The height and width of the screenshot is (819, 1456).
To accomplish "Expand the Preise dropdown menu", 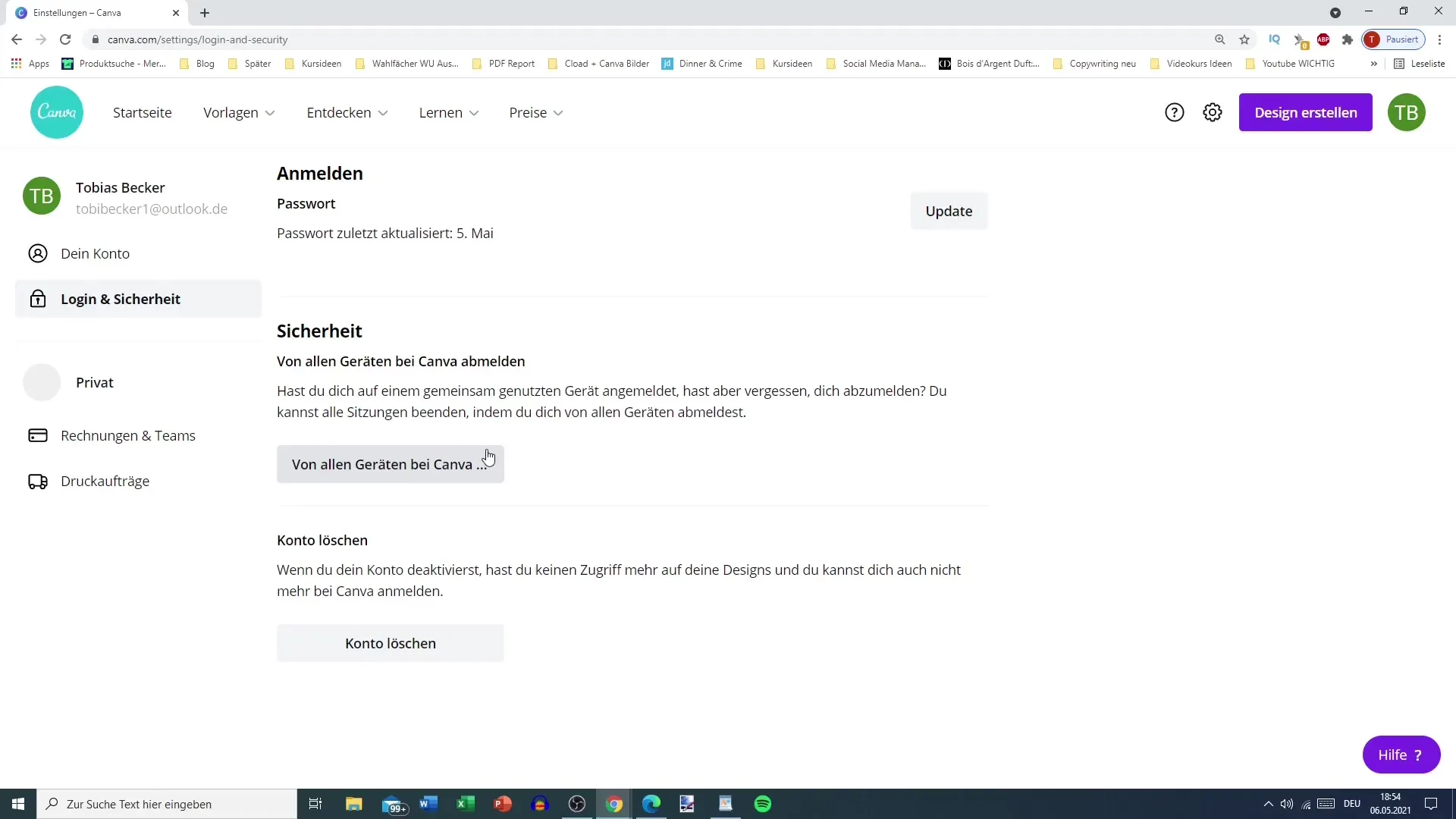I will click(x=536, y=112).
